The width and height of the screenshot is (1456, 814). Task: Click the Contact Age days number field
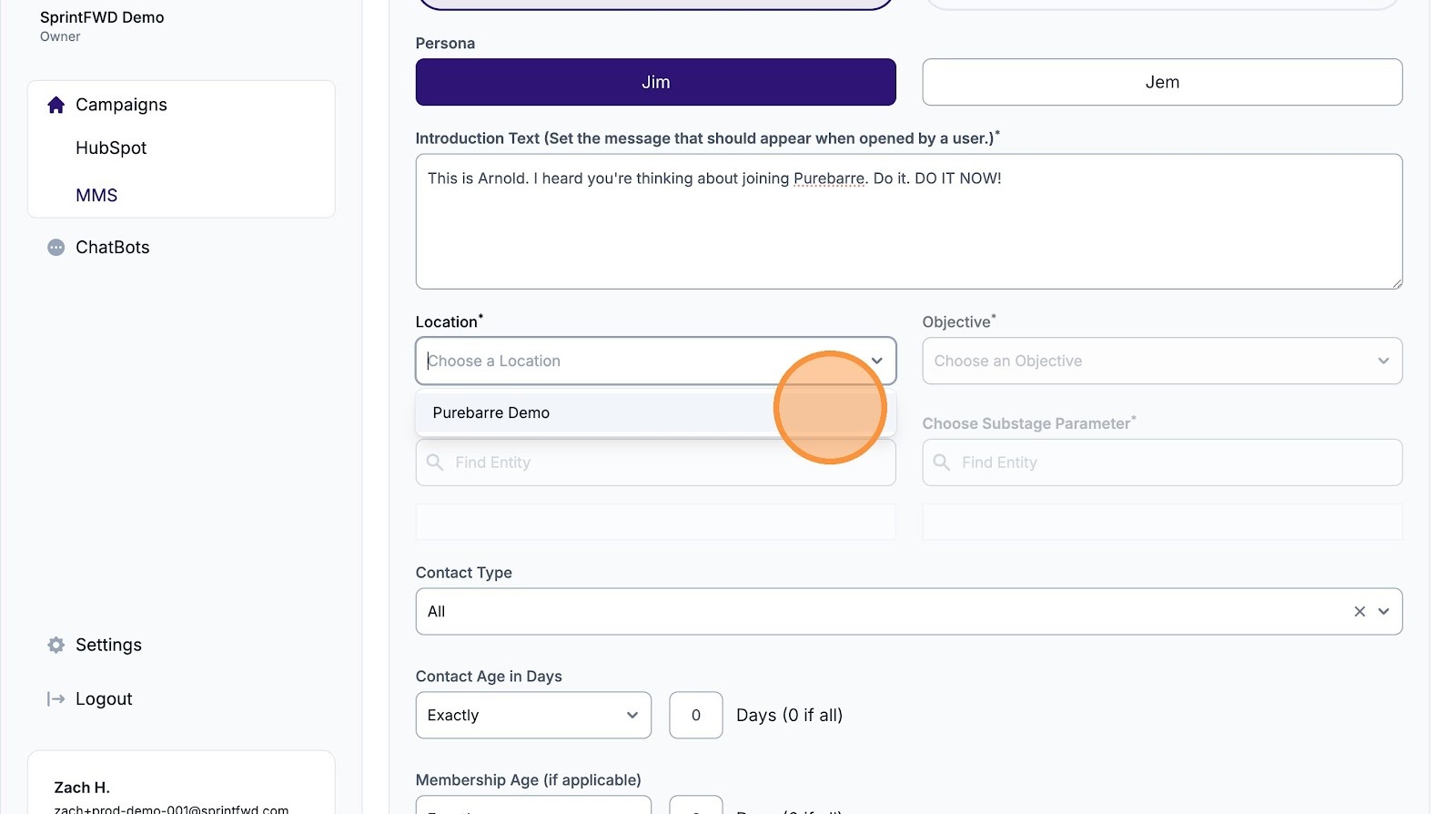695,716
